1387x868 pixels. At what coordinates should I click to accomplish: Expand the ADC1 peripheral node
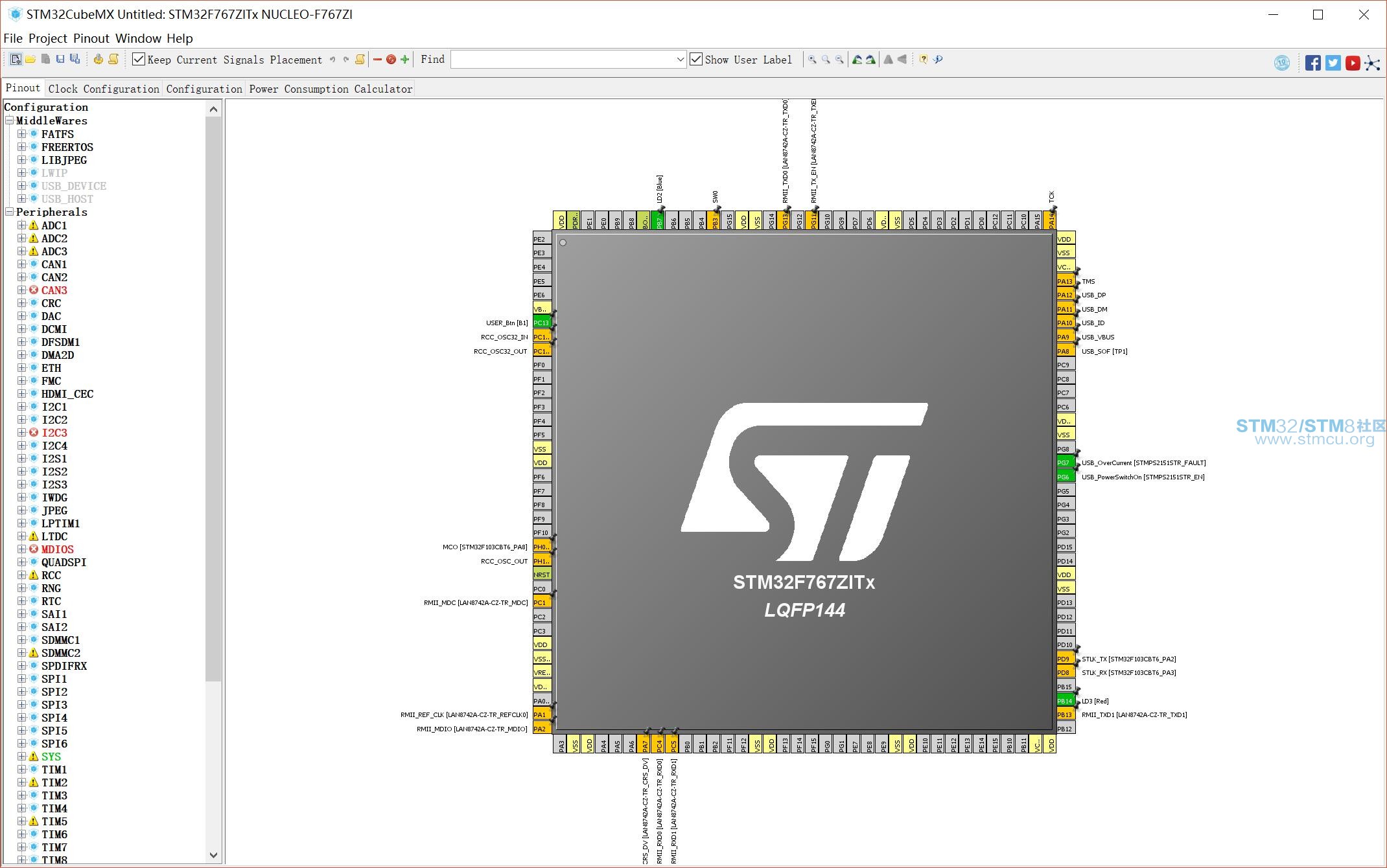pos(22,225)
